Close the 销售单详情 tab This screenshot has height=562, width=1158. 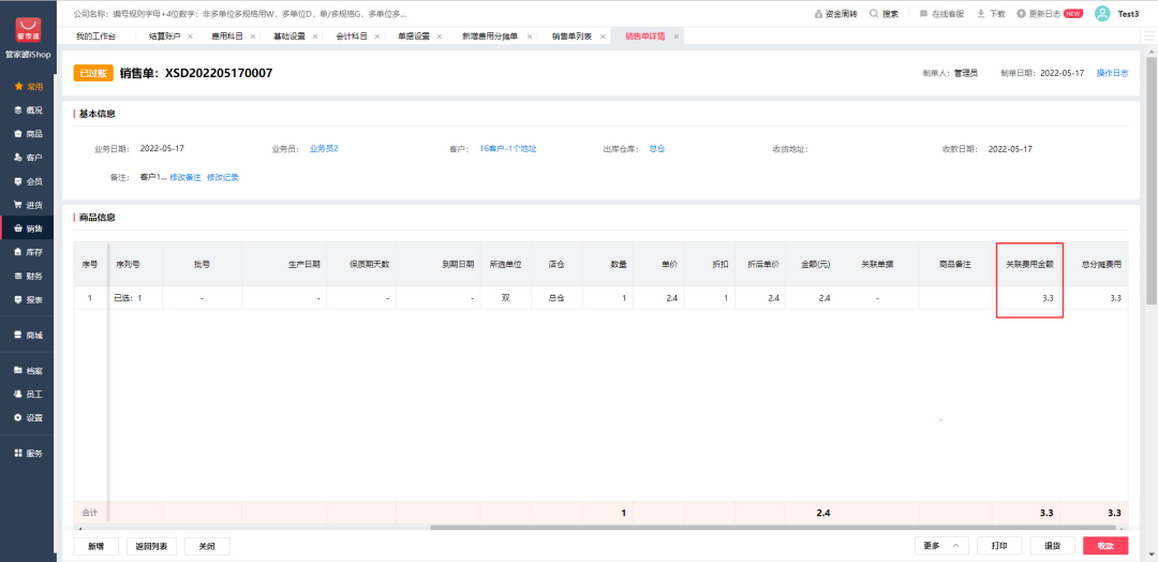pyautogui.click(x=677, y=36)
